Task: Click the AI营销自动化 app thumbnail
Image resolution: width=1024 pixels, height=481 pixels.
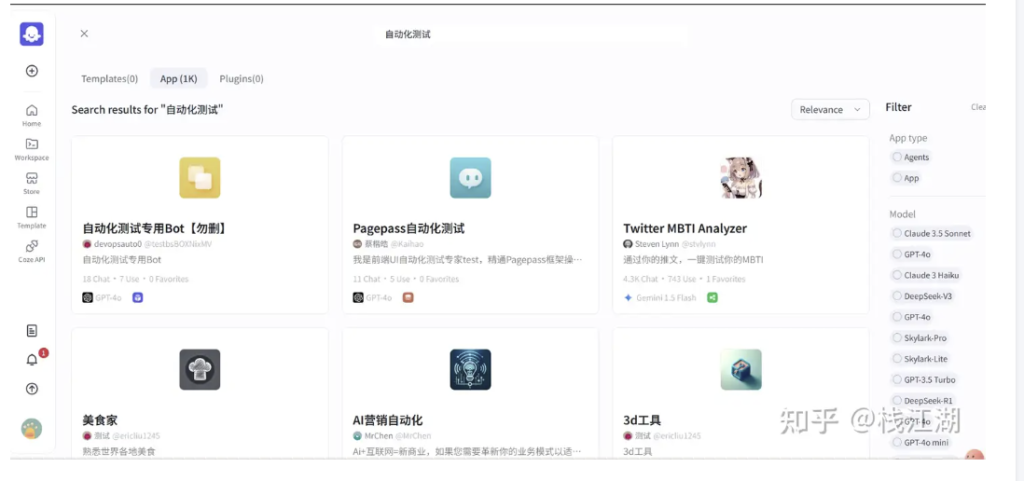Action: 470,369
